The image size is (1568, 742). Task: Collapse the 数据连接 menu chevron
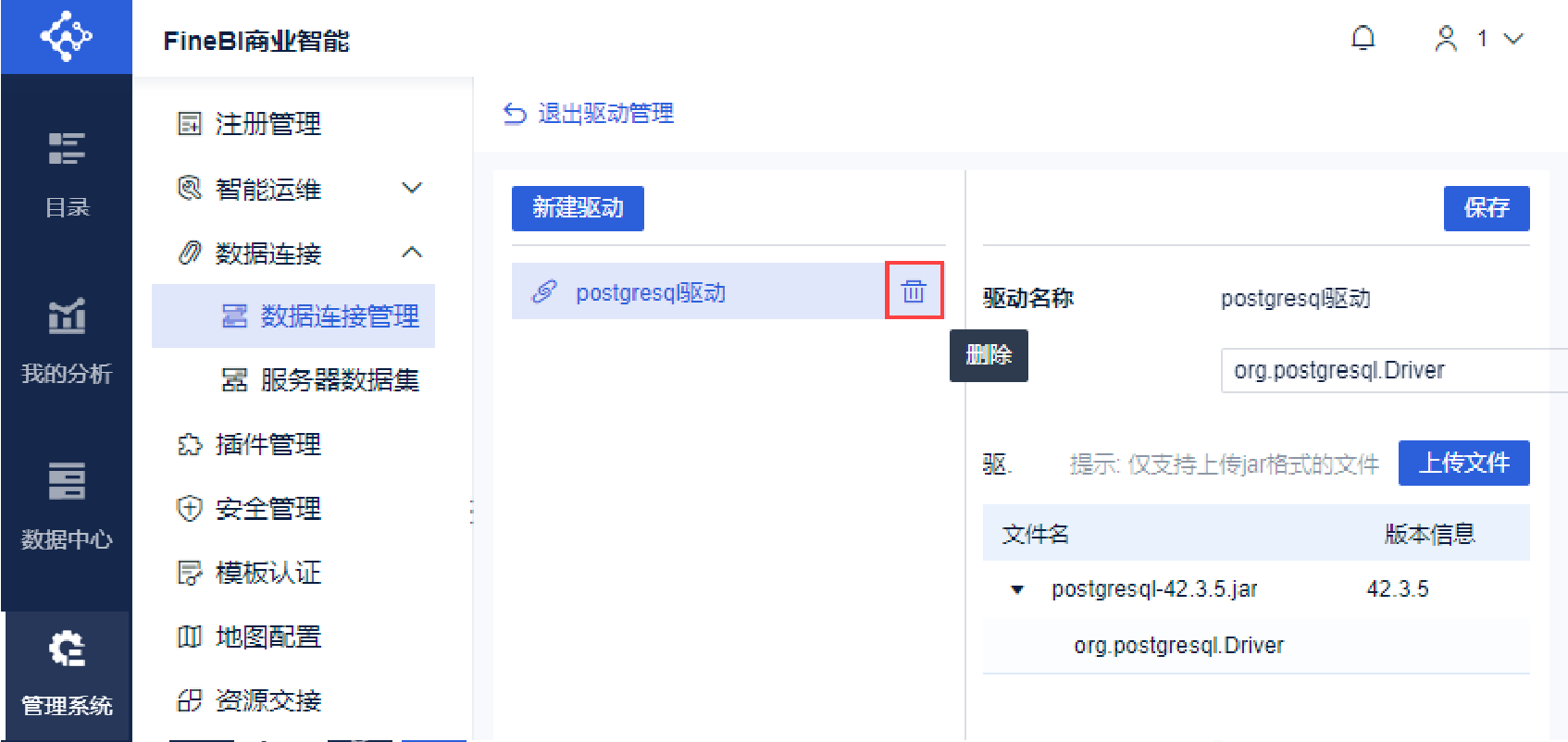click(x=412, y=253)
